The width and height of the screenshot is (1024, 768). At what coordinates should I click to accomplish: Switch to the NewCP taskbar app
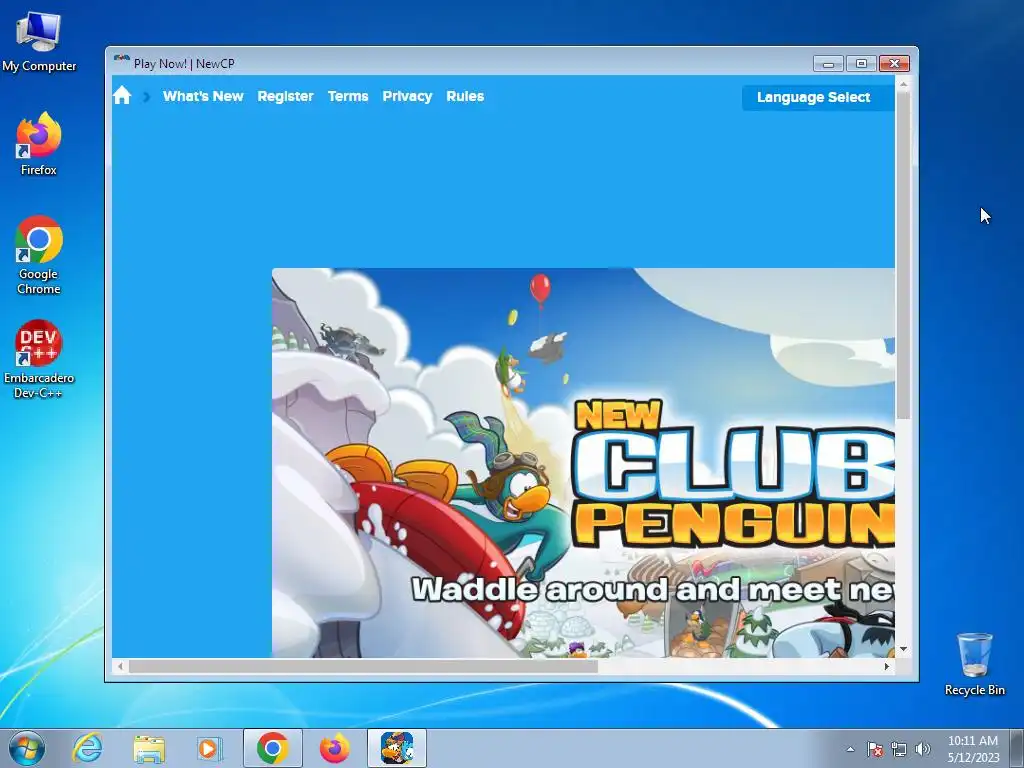tap(396, 748)
